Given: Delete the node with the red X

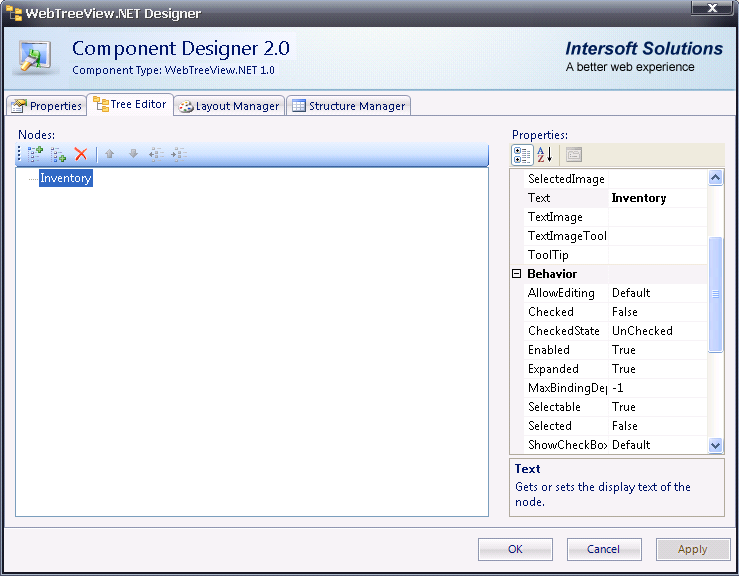Looking at the screenshot, I should [81, 154].
